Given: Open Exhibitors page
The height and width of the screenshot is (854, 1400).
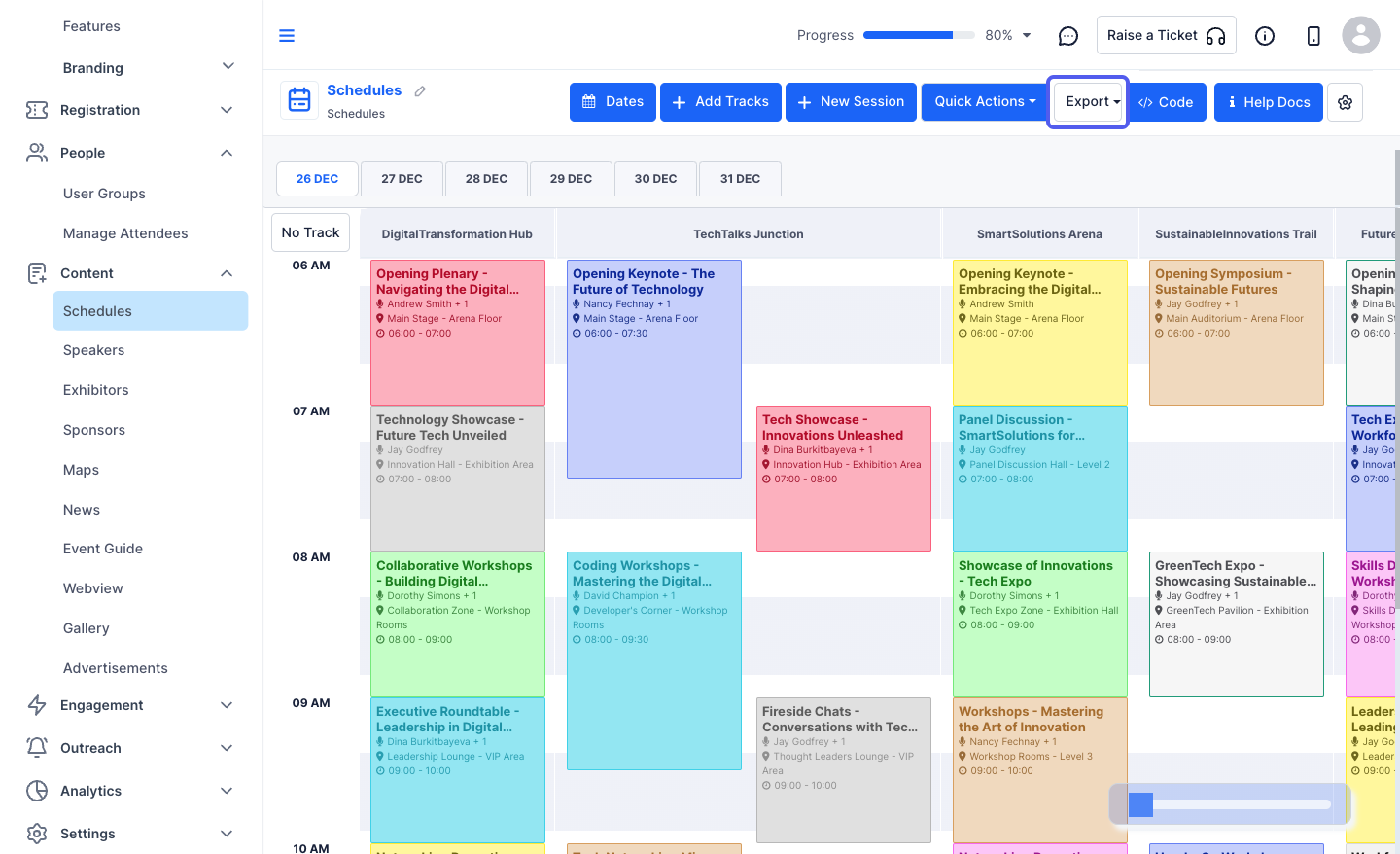Looking at the screenshot, I should pyautogui.click(x=95, y=390).
